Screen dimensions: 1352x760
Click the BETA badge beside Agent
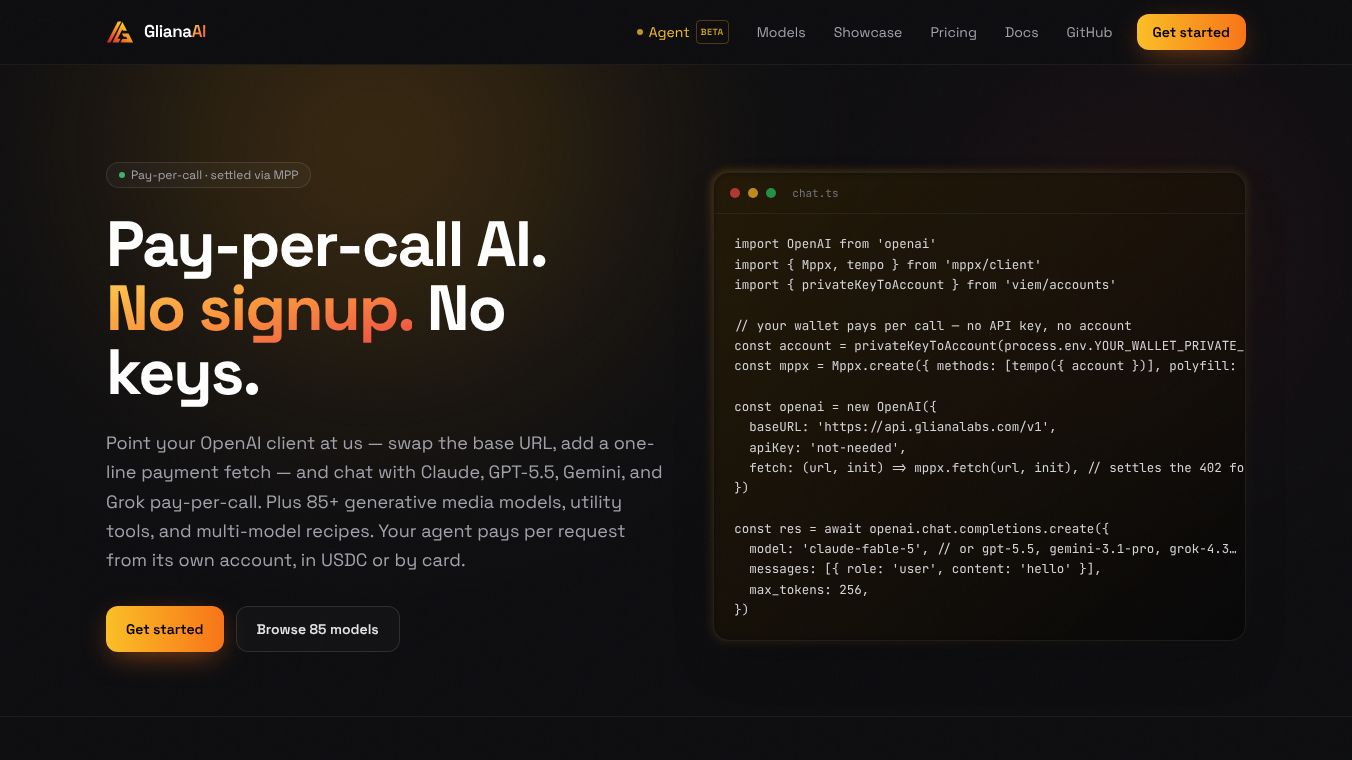tap(712, 32)
